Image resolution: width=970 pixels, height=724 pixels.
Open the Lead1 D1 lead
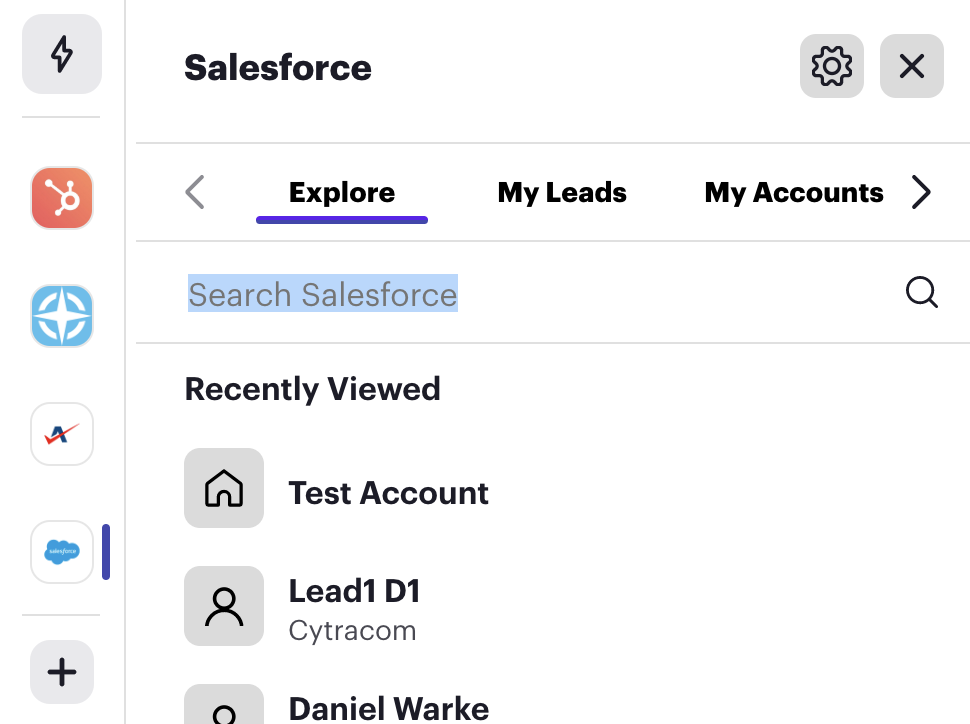click(x=354, y=590)
